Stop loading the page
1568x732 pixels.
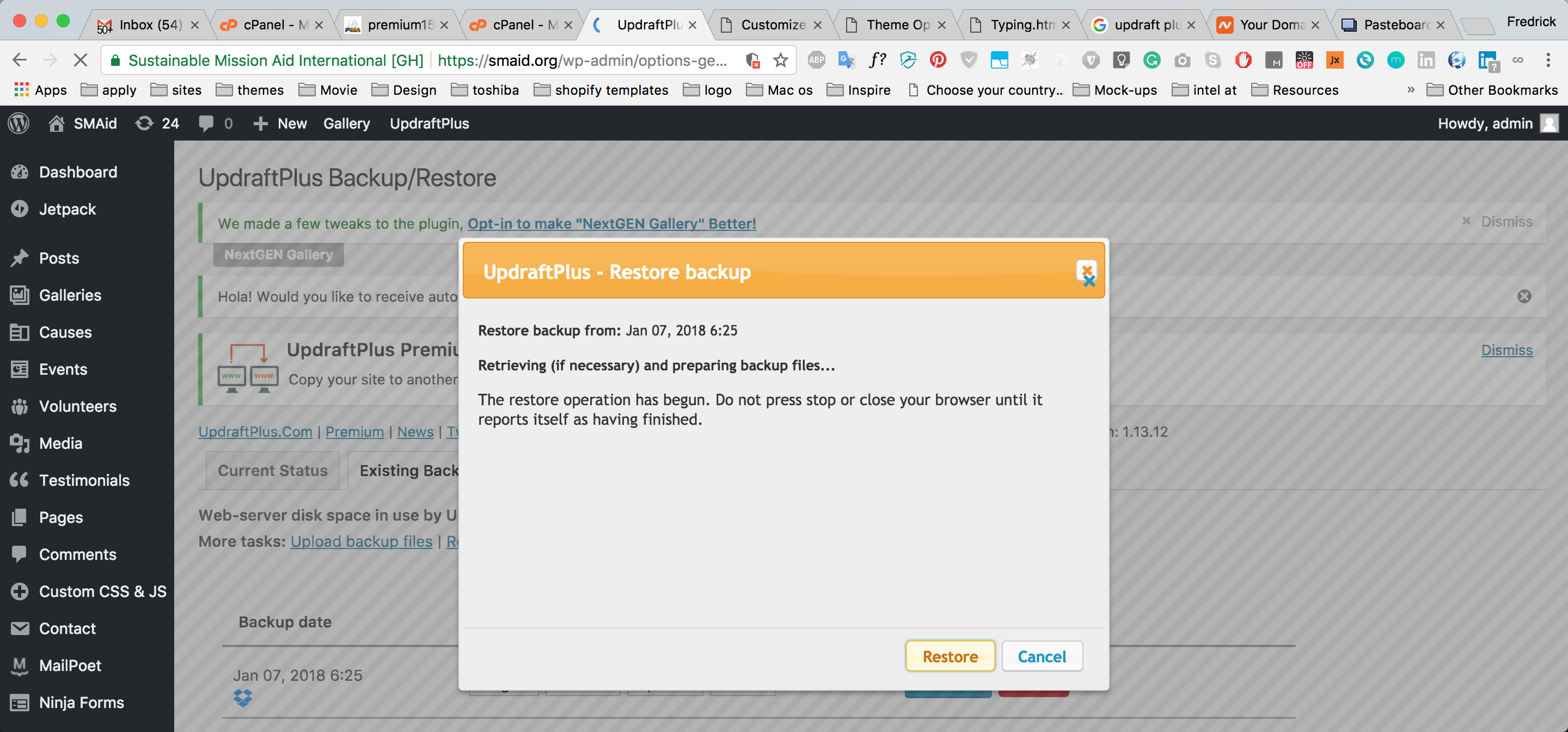point(81,60)
